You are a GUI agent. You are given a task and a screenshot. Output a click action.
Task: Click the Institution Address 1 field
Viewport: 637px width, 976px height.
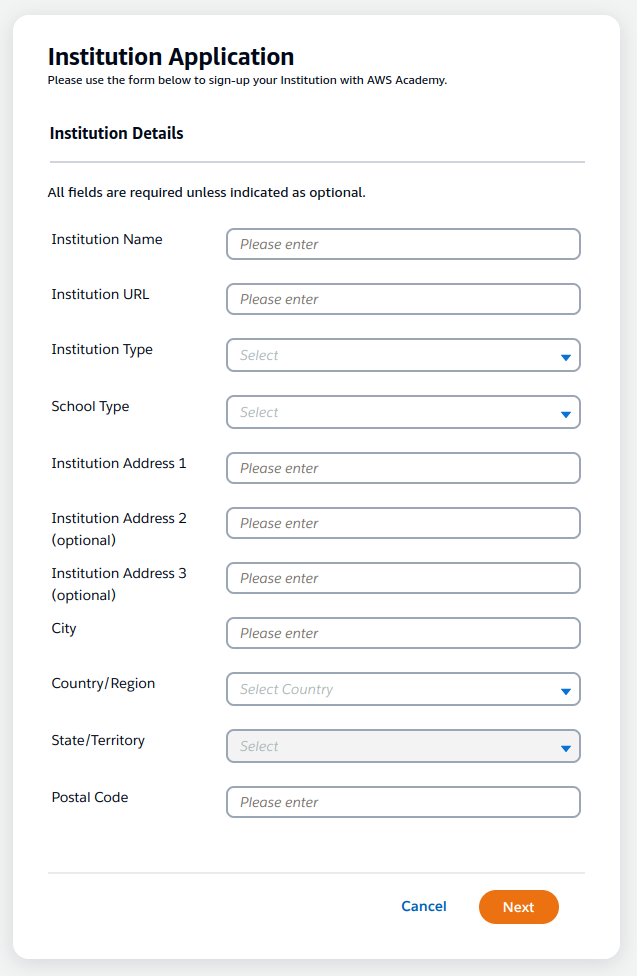click(403, 468)
